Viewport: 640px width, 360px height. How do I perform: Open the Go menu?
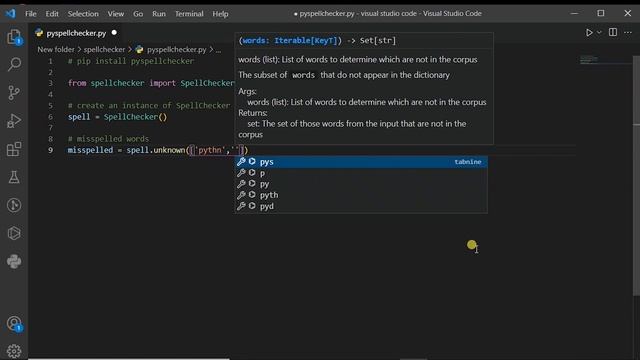138,14
